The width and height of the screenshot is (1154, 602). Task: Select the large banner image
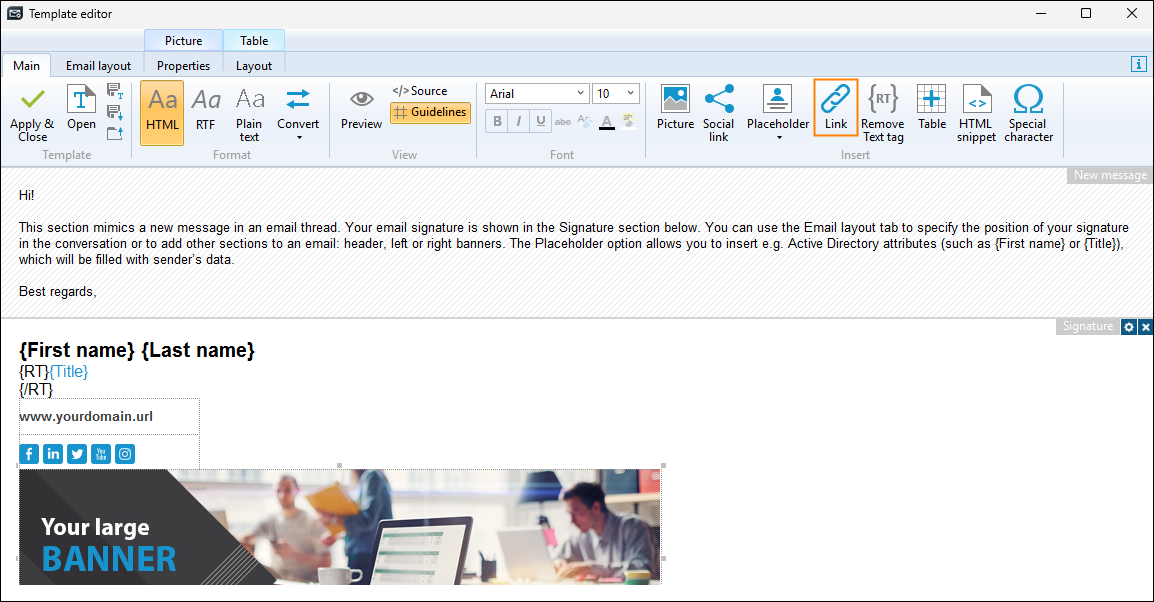[340, 527]
